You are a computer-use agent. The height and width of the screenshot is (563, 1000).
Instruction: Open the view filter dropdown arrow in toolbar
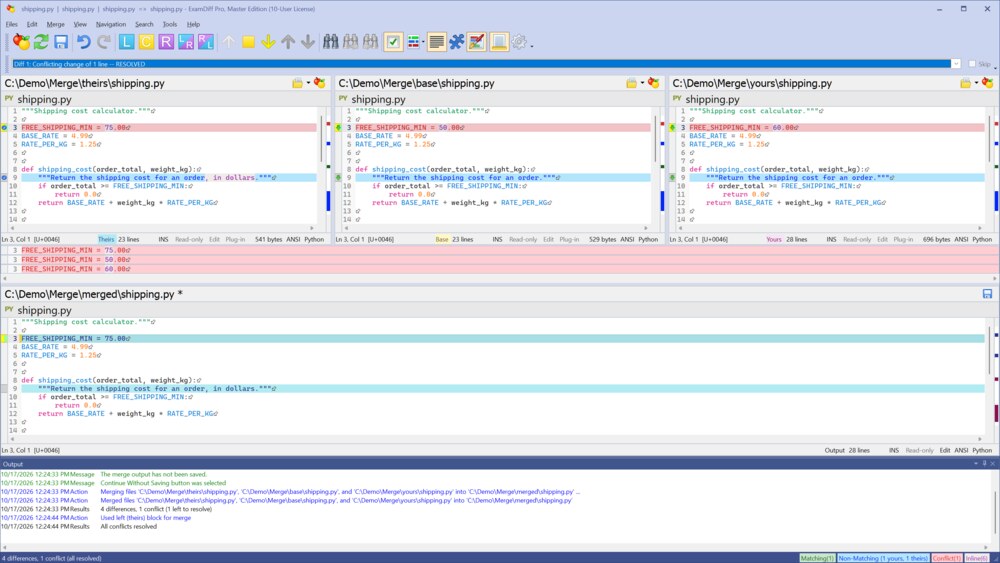(x=423, y=43)
